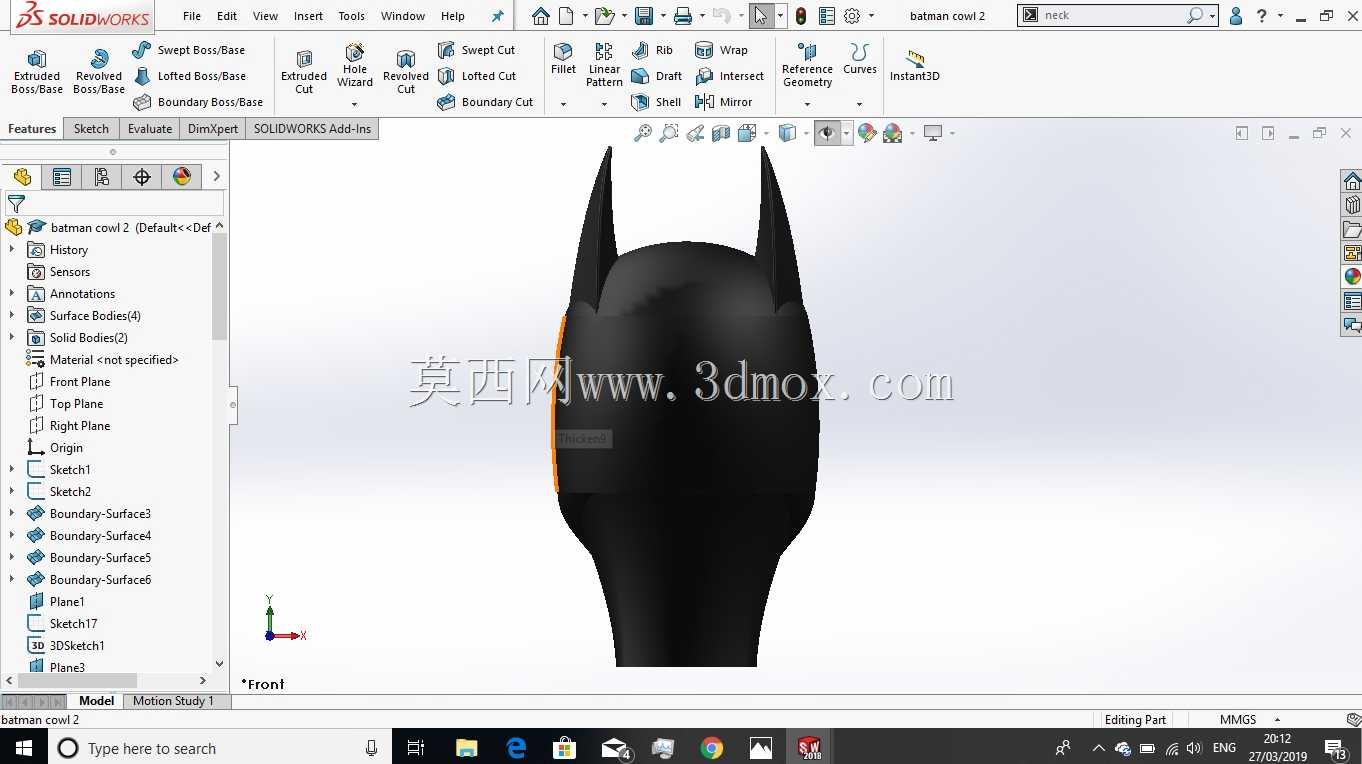
Task: Switch to the SOLIDWORKS Add-Ins tab
Action: (312, 129)
